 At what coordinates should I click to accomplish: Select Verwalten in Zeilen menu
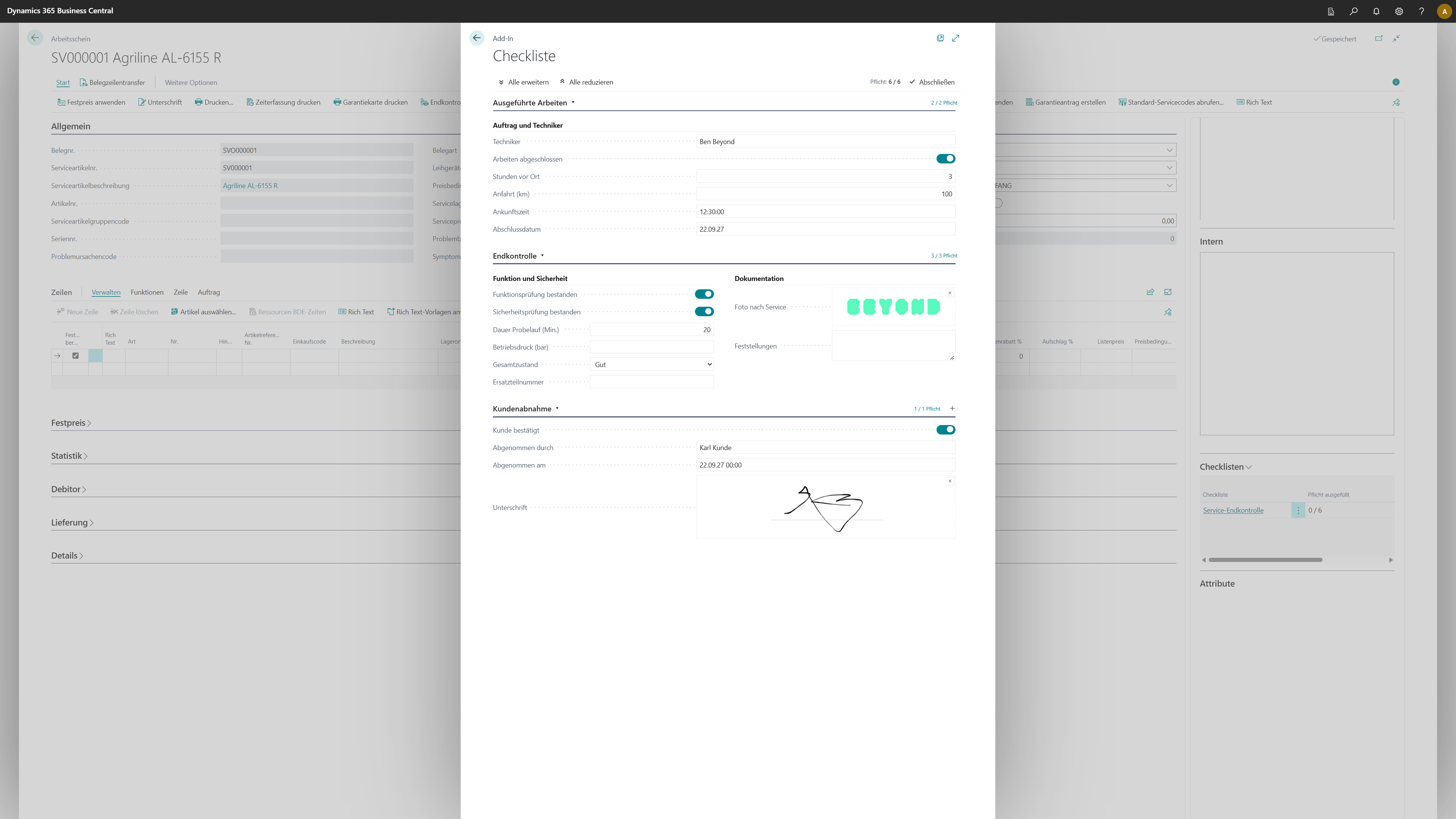[x=106, y=292]
